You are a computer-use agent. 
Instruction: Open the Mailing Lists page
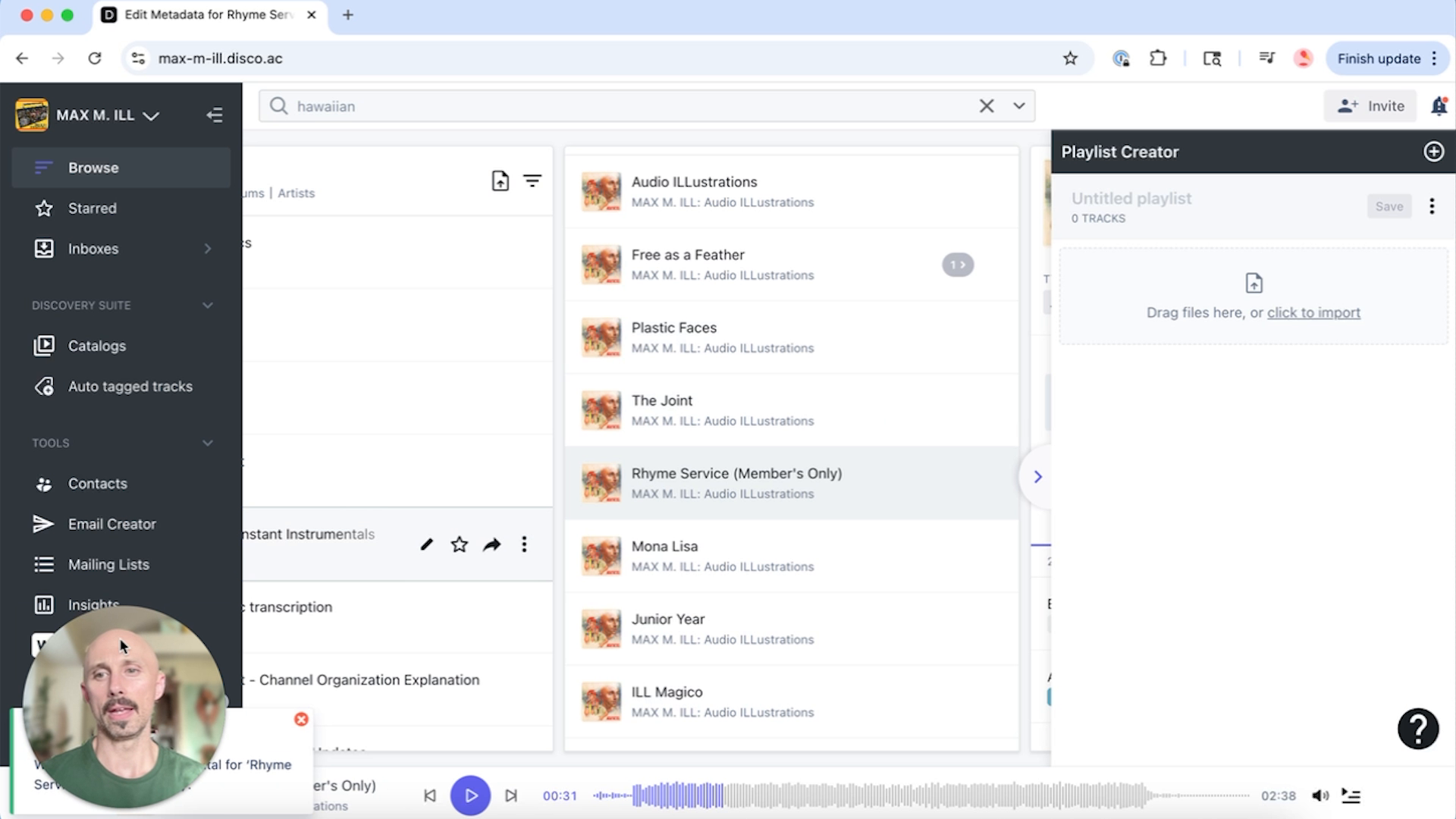point(108,564)
